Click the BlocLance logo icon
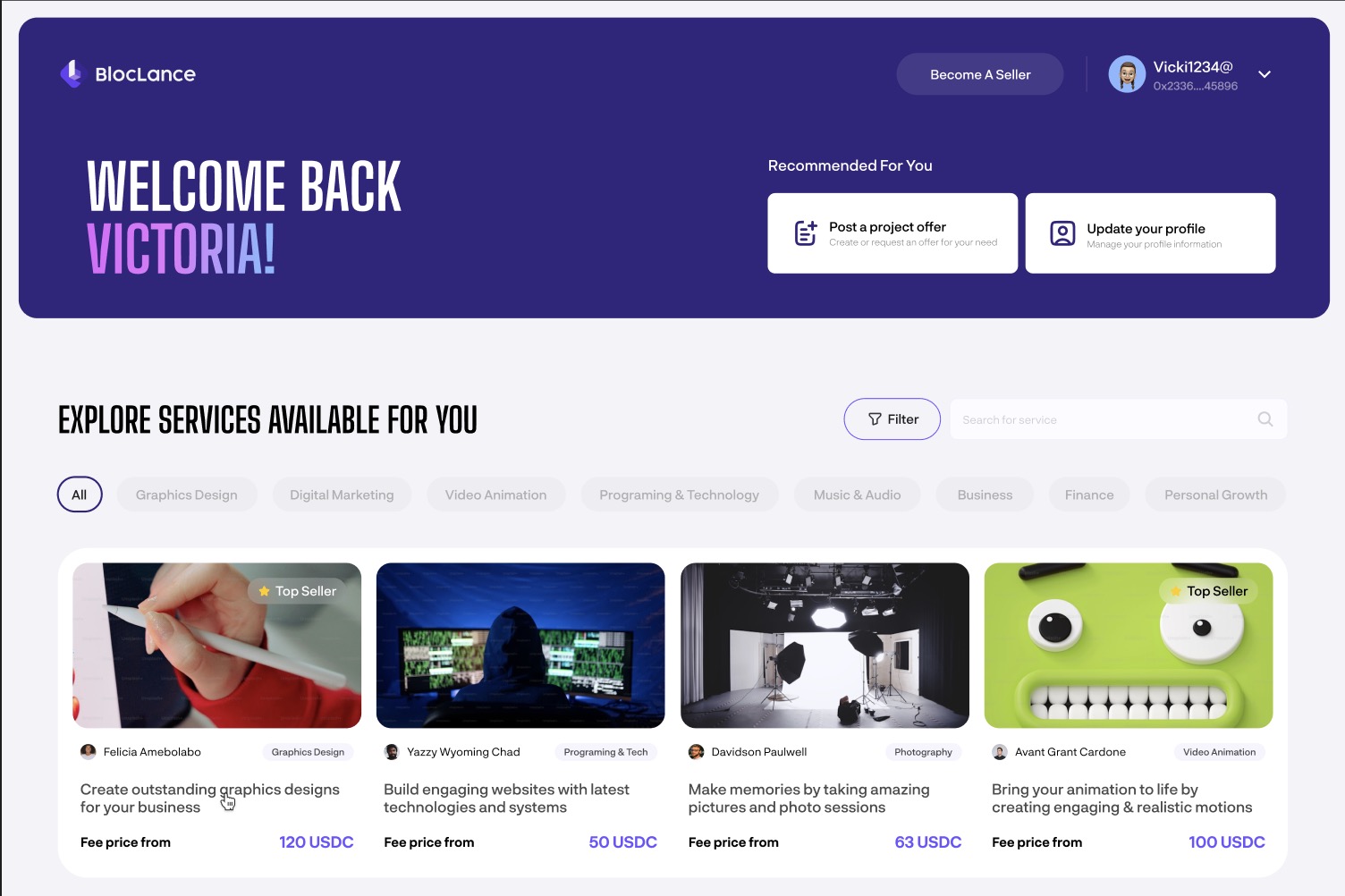Image resolution: width=1345 pixels, height=896 pixels. coord(71,73)
